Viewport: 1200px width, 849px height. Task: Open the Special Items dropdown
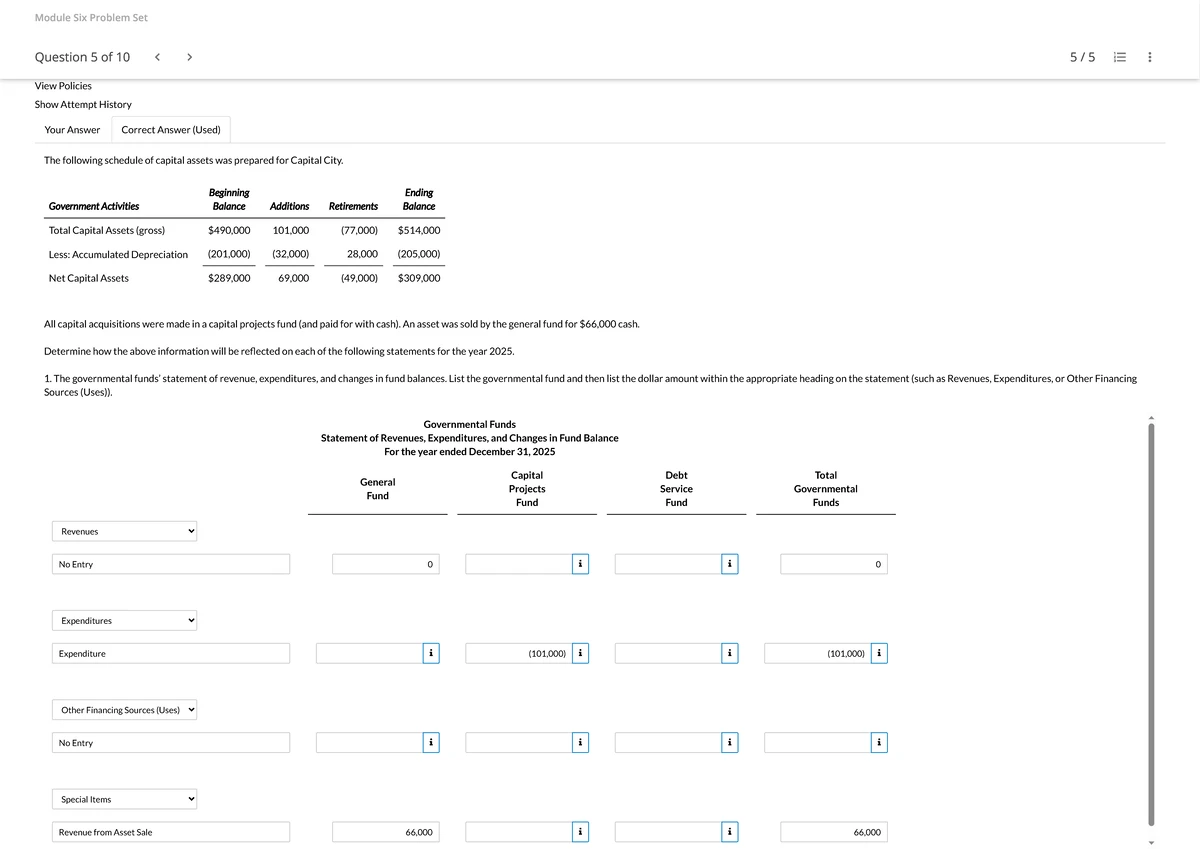124,799
